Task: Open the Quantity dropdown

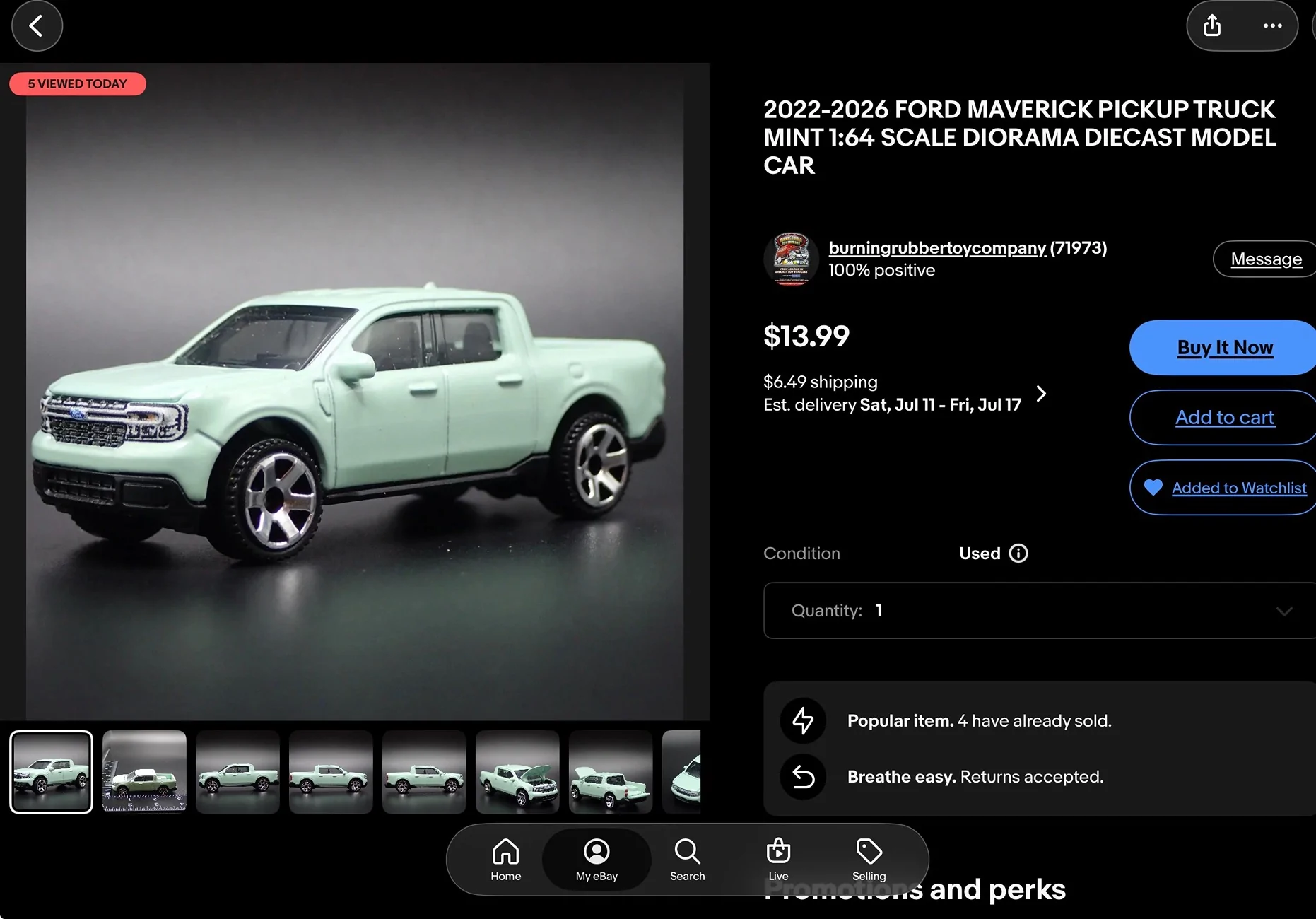Action: [x=1040, y=611]
